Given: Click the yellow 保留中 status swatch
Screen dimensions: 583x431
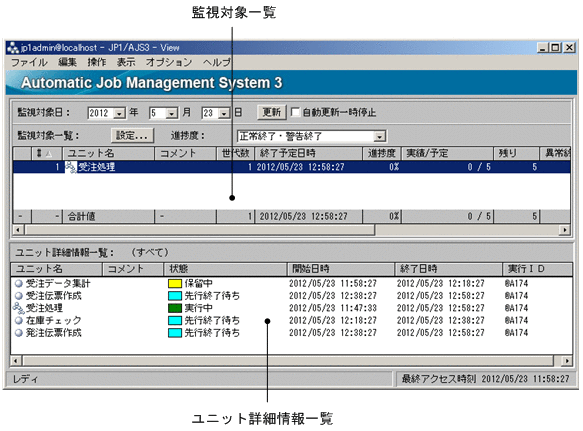Looking at the screenshot, I should pyautogui.click(x=175, y=284).
